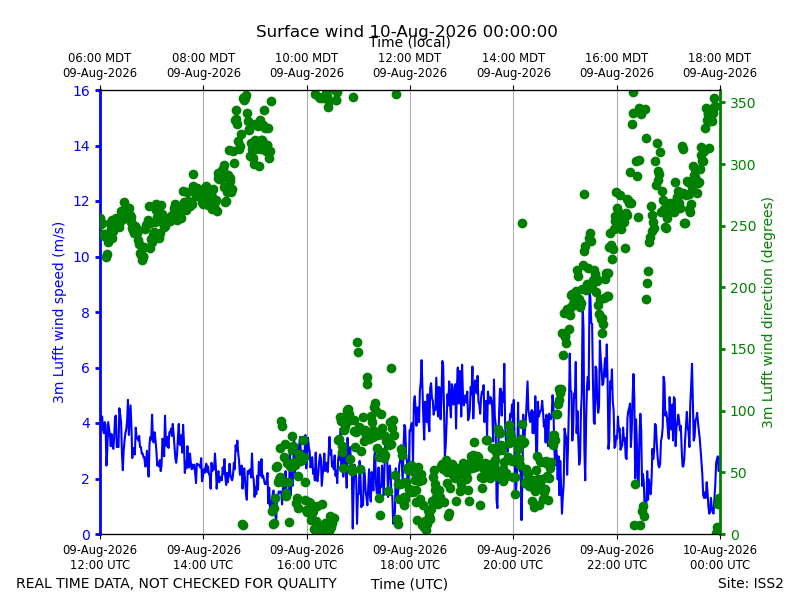
Task: Click the isolated green dot near 250 degrees
Action: pos(522,223)
